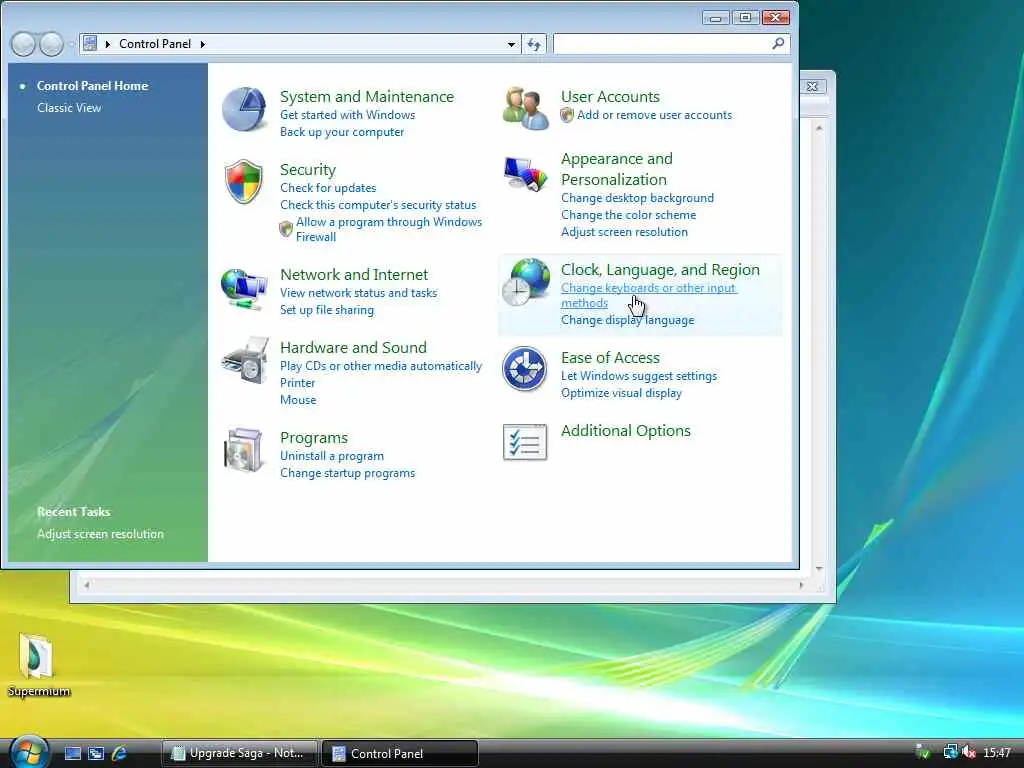This screenshot has height=768, width=1024.
Task: Click Back up your computer
Action: [x=342, y=132]
